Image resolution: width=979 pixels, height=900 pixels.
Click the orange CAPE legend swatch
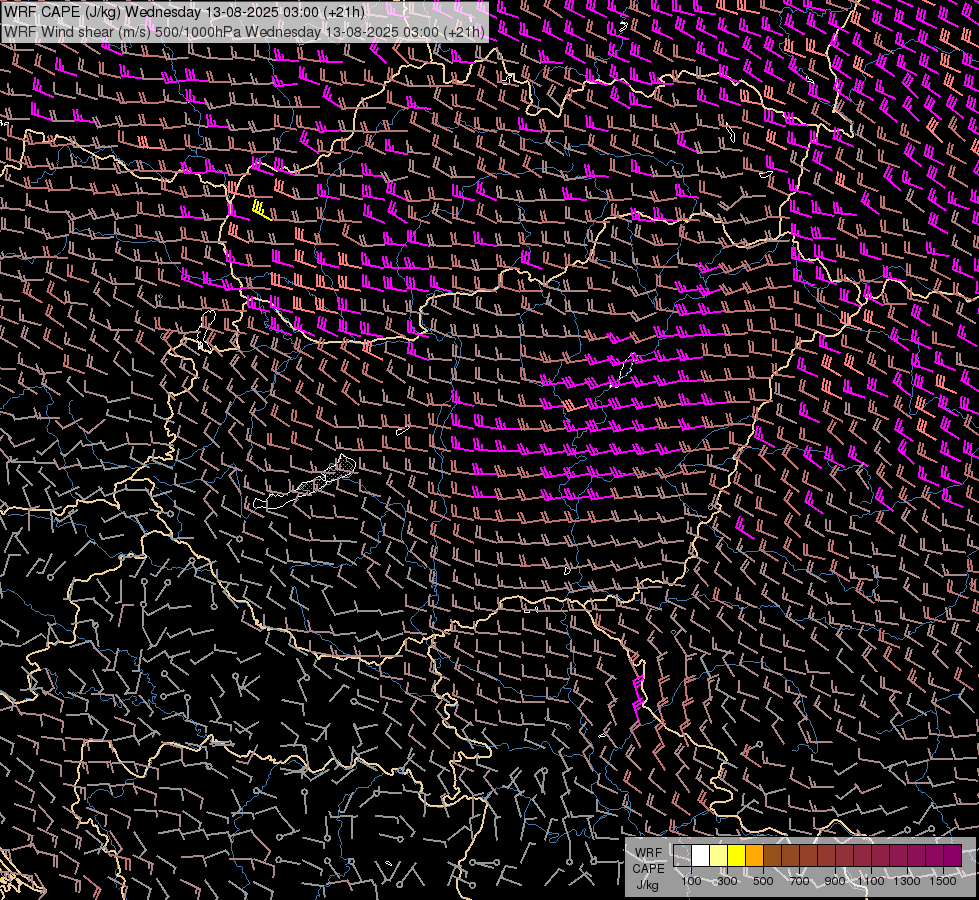[x=754, y=856]
